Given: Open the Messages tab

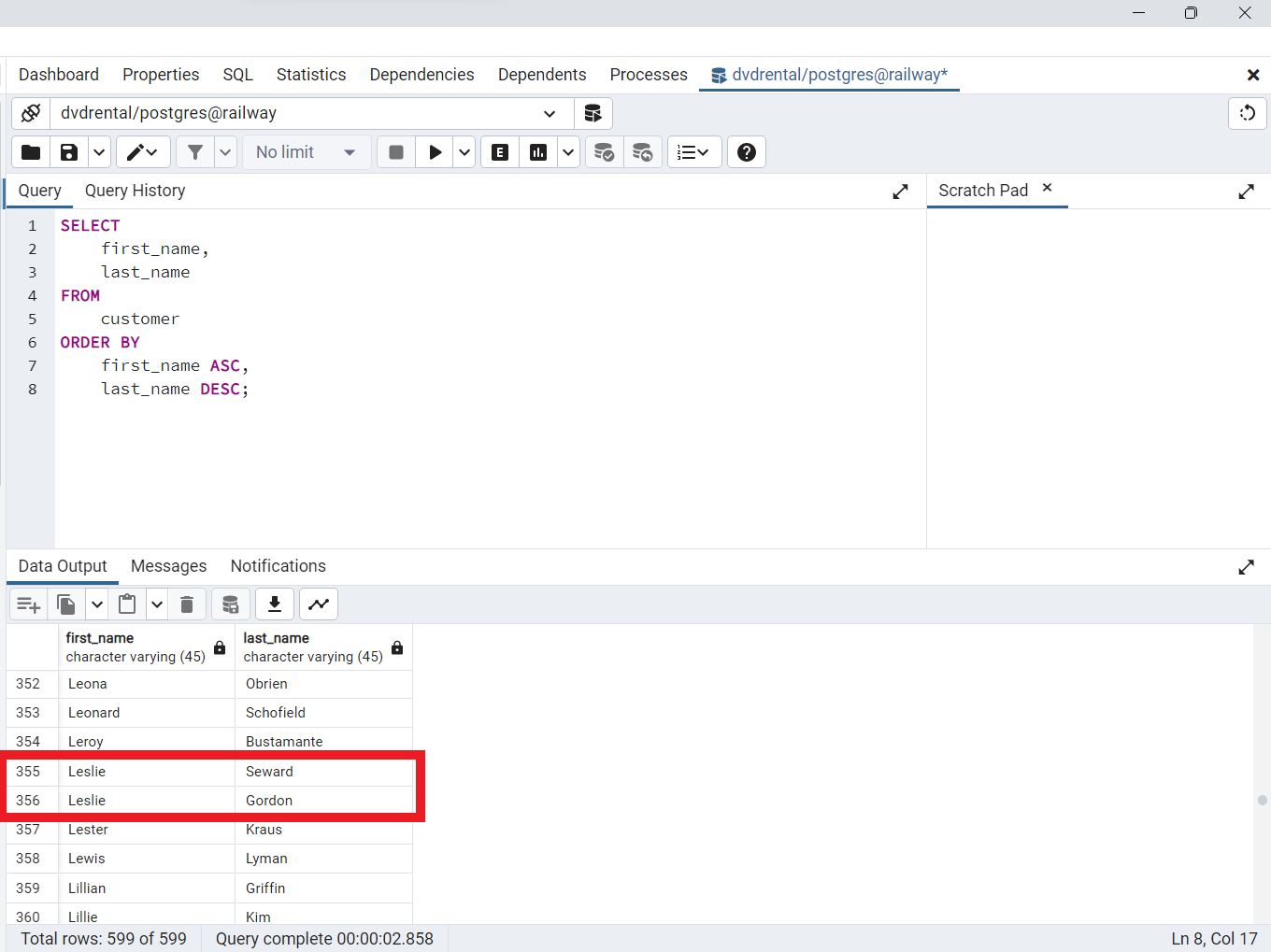Looking at the screenshot, I should 169,566.
